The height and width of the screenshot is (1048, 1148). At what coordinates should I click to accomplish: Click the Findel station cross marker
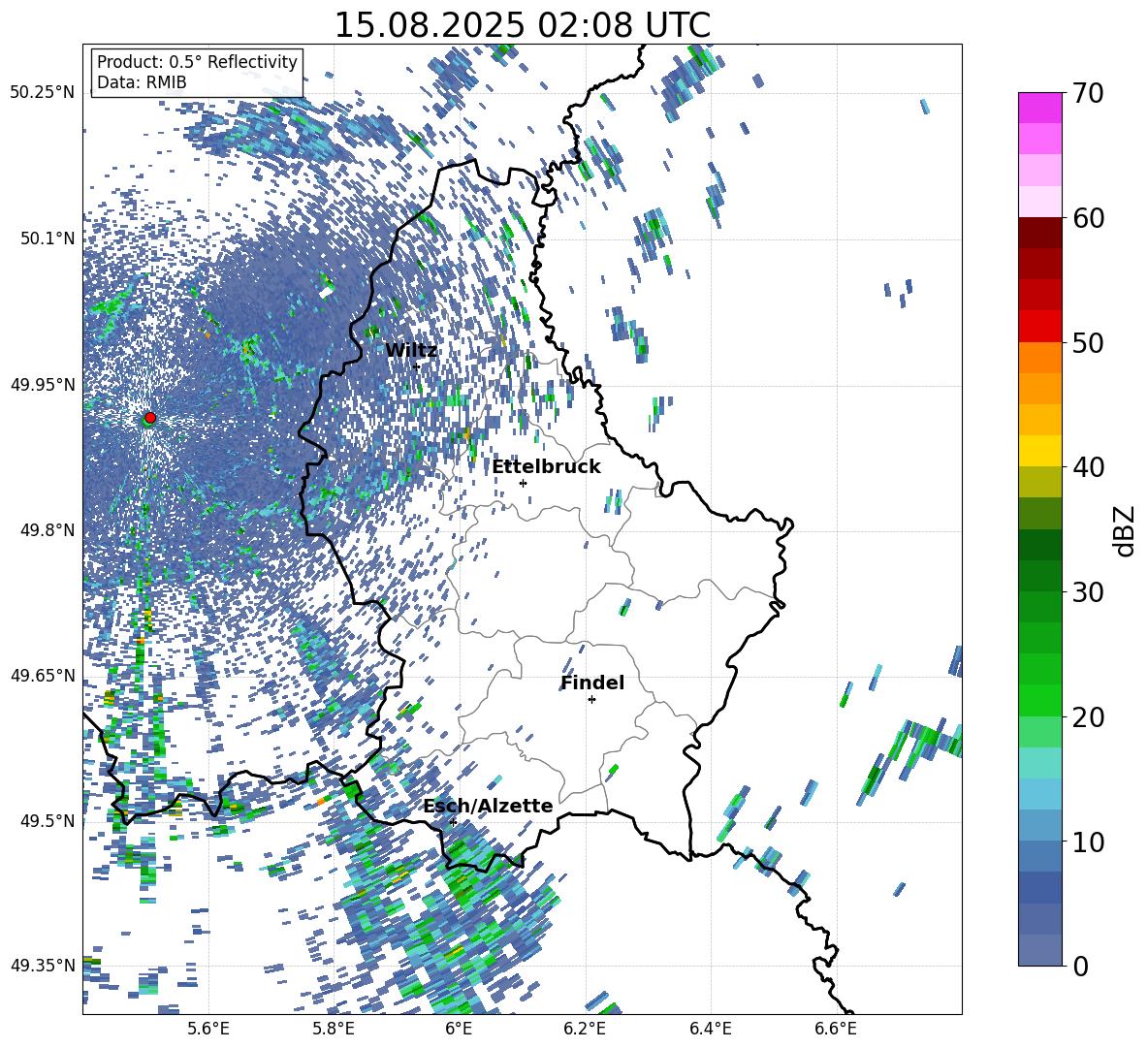pos(591,700)
